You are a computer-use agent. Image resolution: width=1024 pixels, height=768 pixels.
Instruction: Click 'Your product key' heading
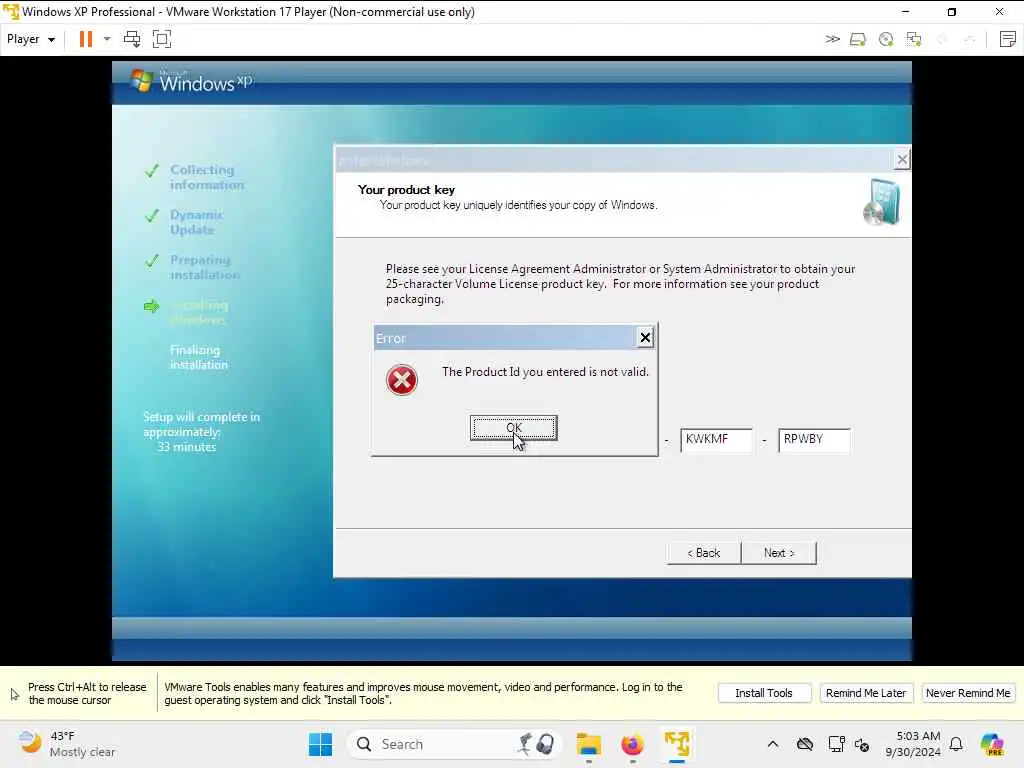[406, 190]
